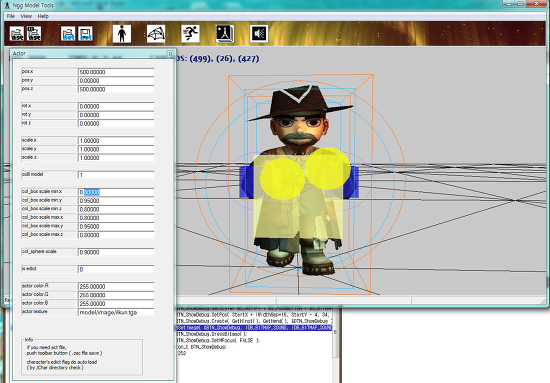Click the col_box scale max.z field

pyautogui.click(x=116, y=235)
